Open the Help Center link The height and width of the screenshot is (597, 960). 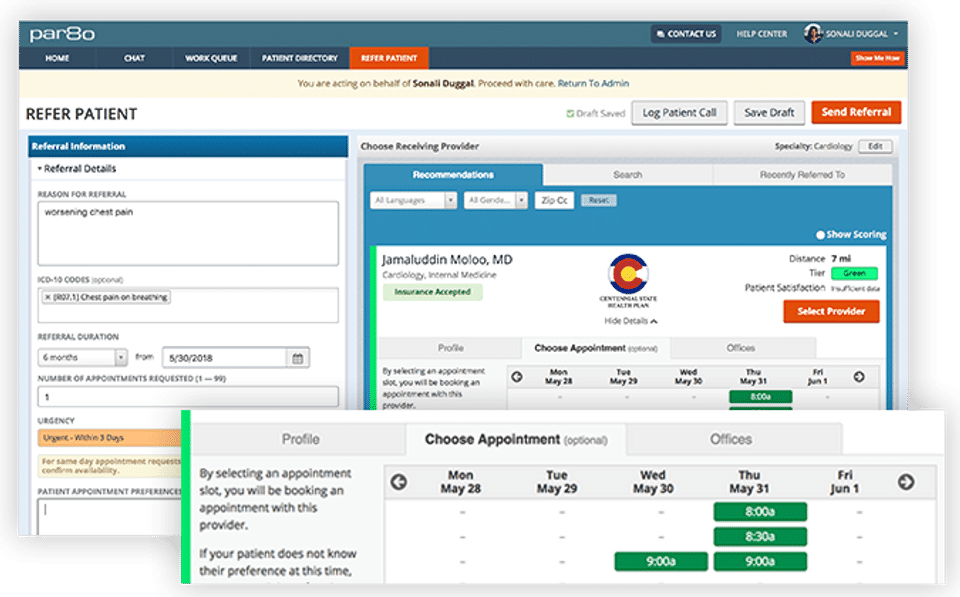pos(762,34)
